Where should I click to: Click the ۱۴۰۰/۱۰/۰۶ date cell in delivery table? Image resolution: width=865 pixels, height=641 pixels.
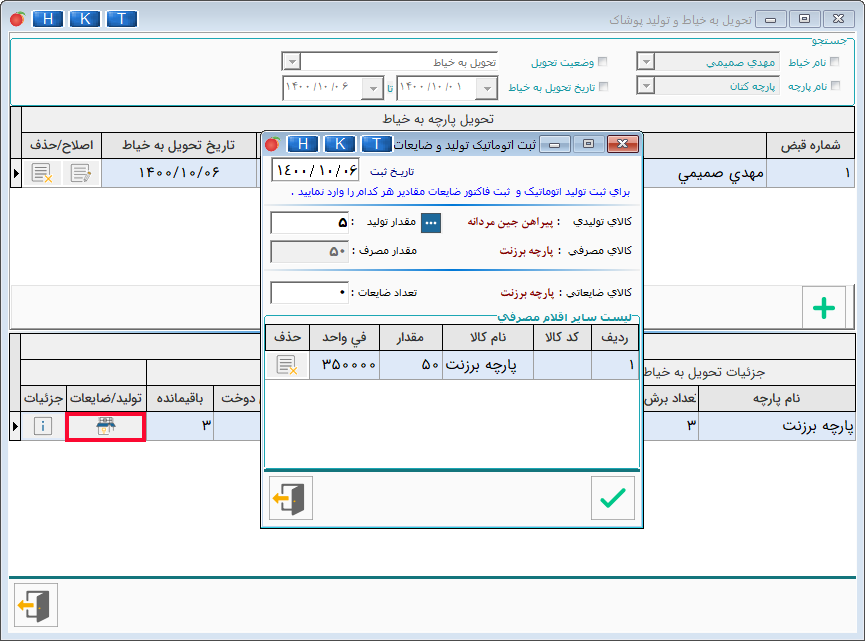(179, 173)
